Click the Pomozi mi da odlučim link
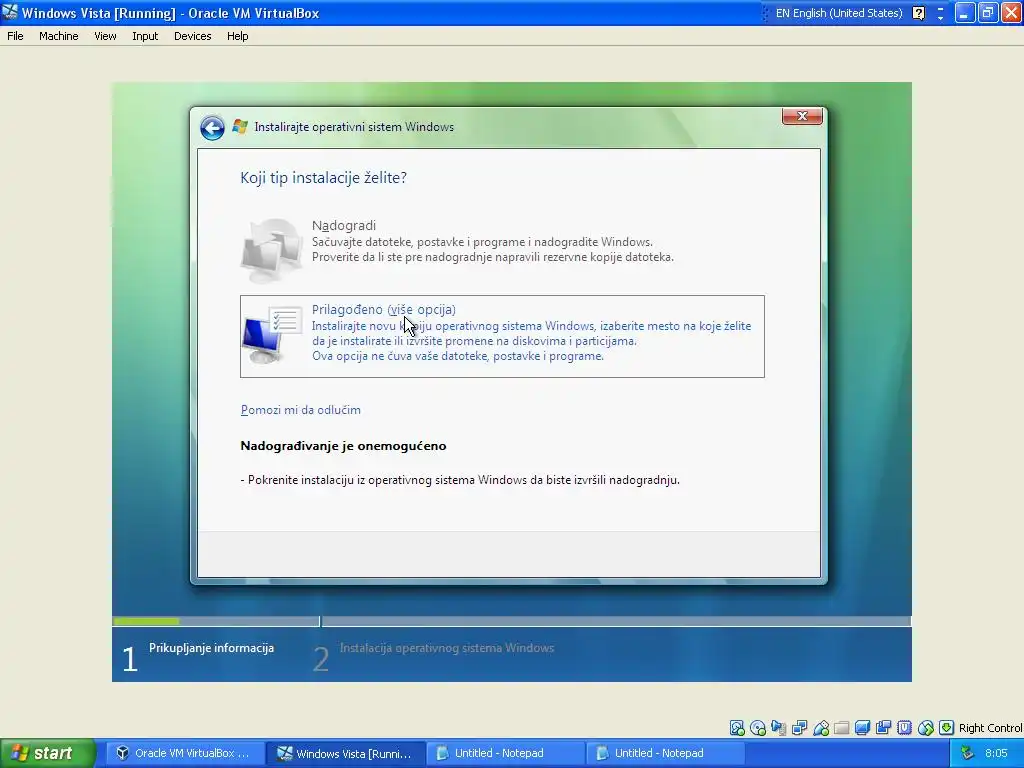Viewport: 1024px width, 768px height. 300,410
